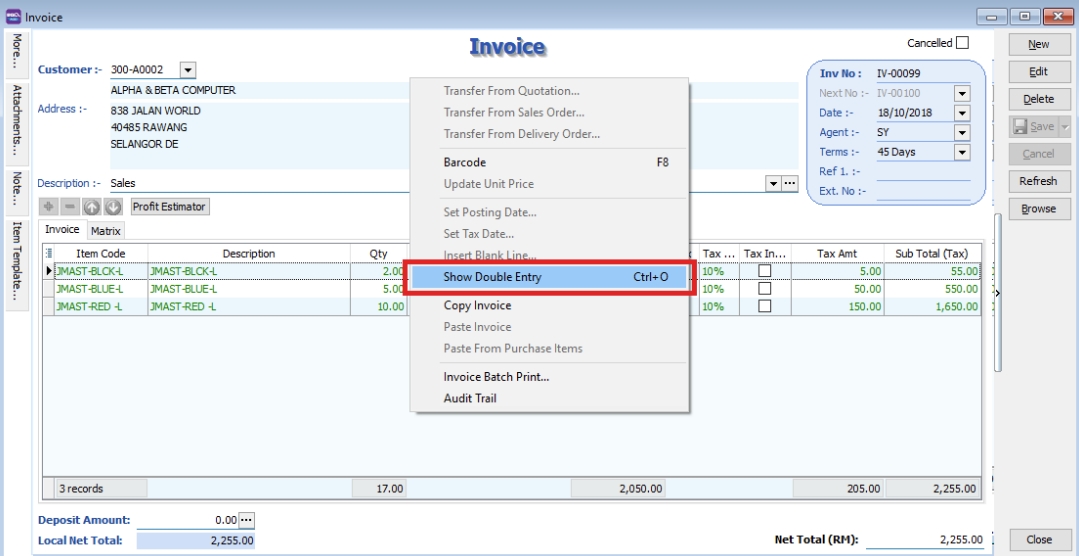This screenshot has height=556, width=1079.
Task: Click the Profit Estimator button
Action: (169, 207)
